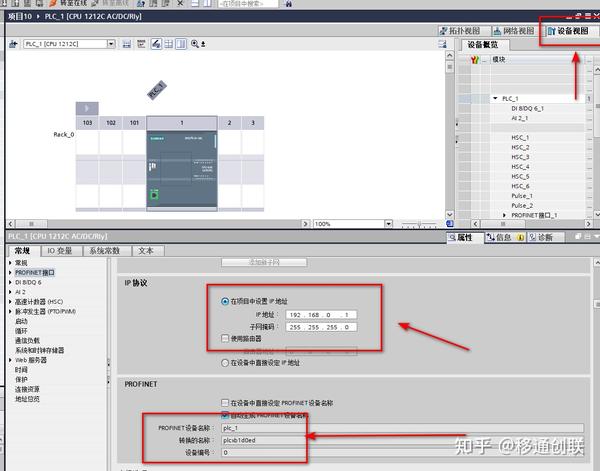Select the 常规 general properties tab
Viewport: 600px width, 471px height.
coord(22,251)
